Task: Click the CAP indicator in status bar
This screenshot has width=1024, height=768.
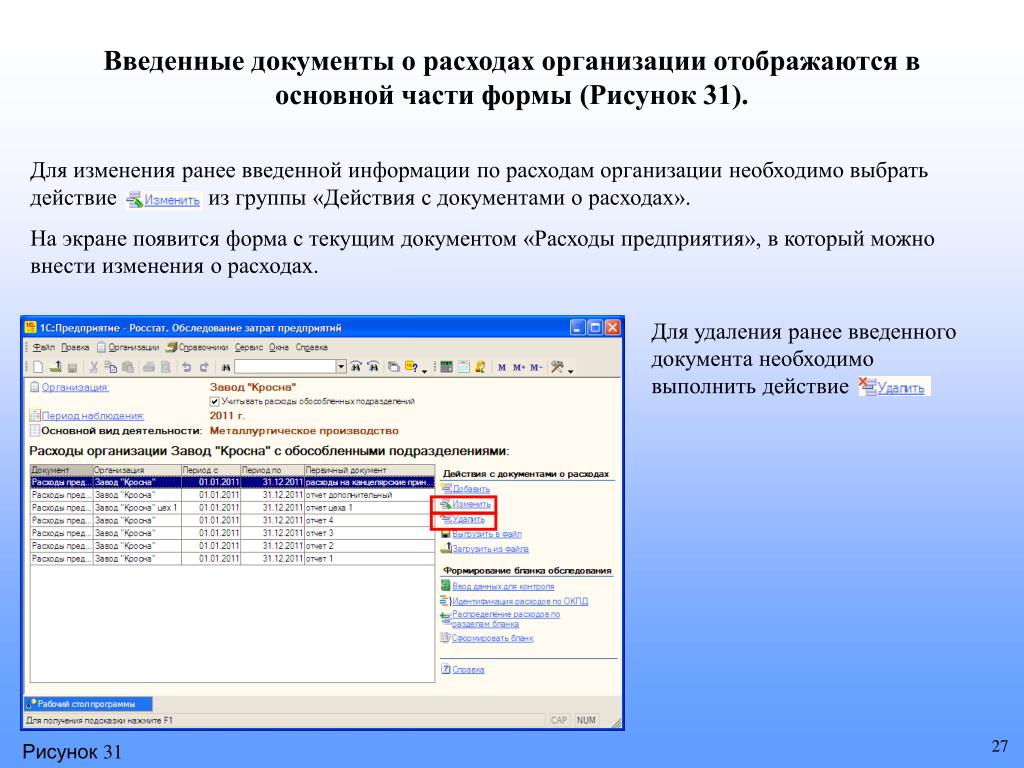Action: [x=558, y=720]
